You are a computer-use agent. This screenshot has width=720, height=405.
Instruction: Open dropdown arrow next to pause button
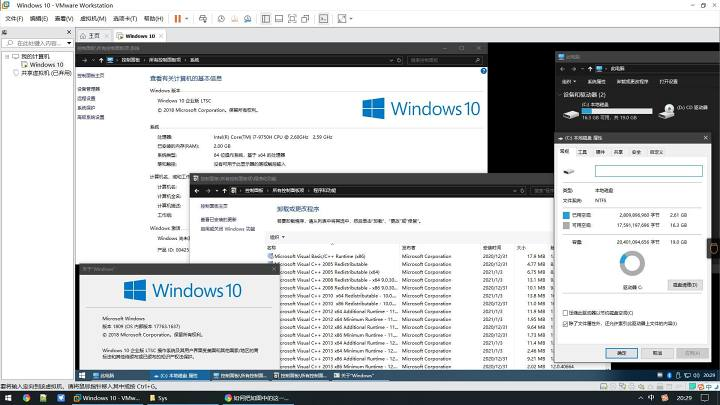[x=189, y=18]
